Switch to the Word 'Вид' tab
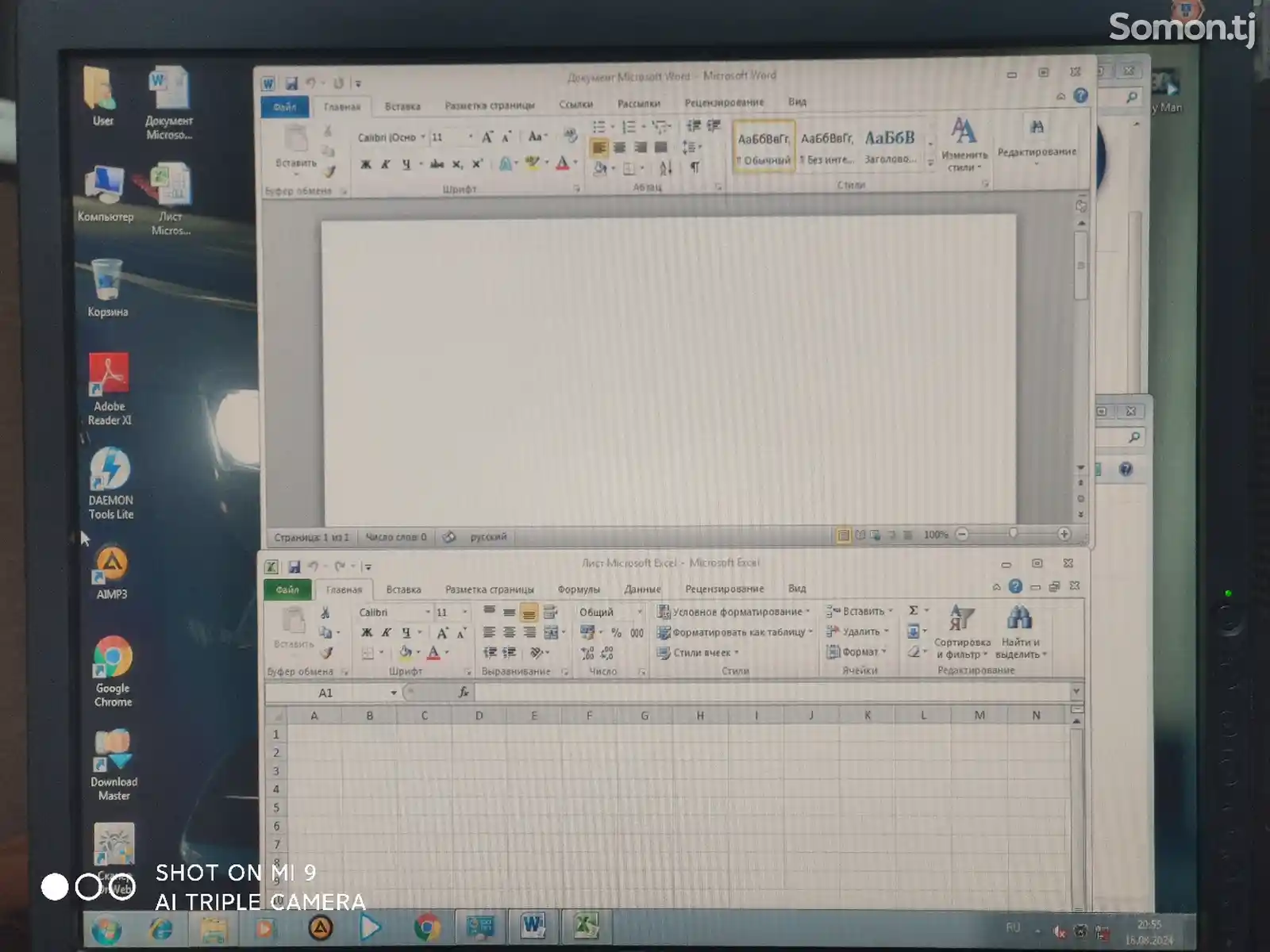The height and width of the screenshot is (952, 1270). (797, 102)
